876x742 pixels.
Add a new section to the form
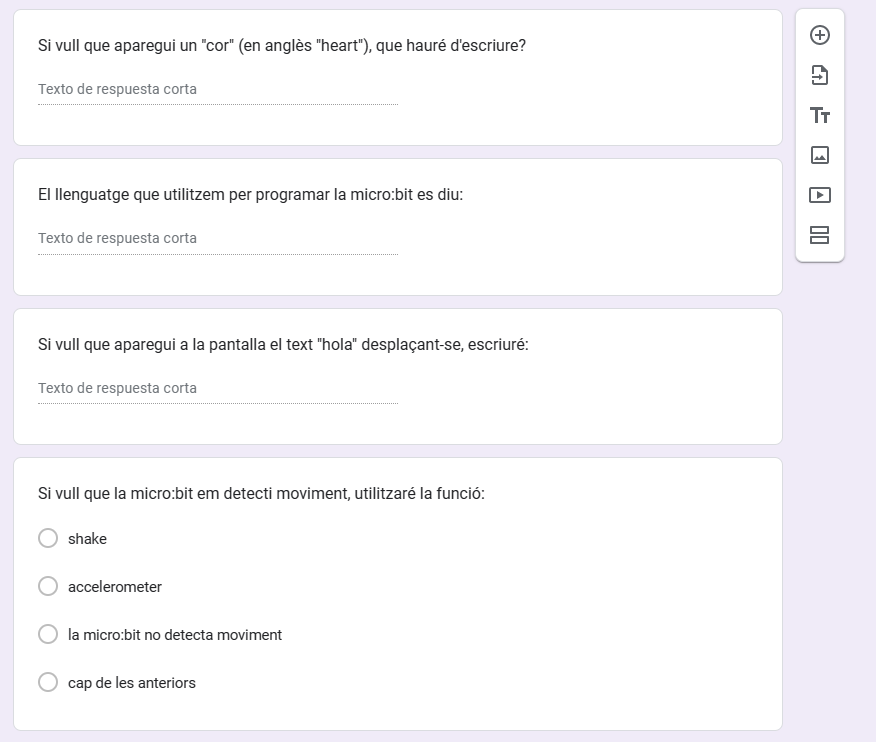pos(820,236)
